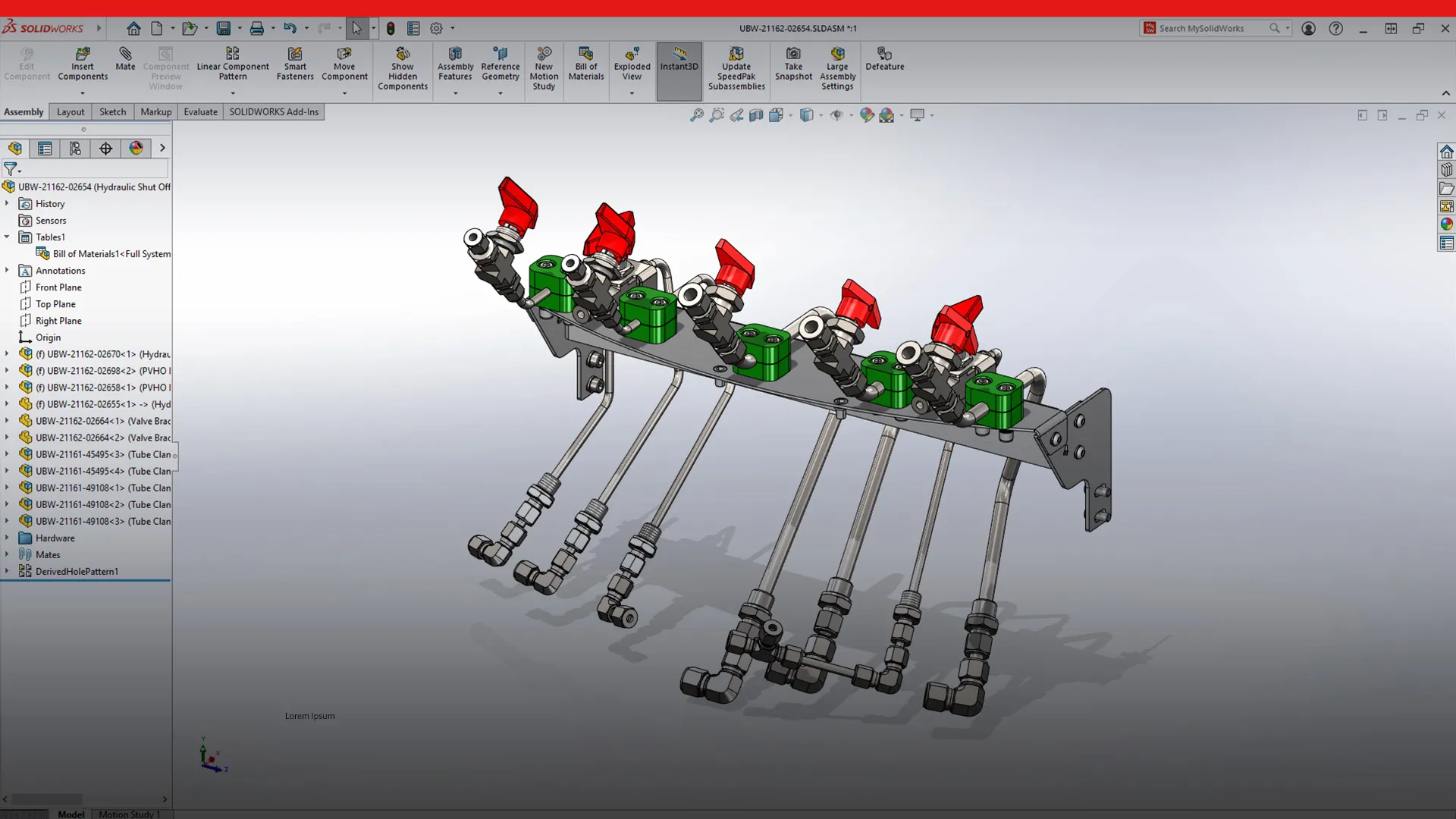
Task: Select the Defeature tool
Action: coord(884,59)
